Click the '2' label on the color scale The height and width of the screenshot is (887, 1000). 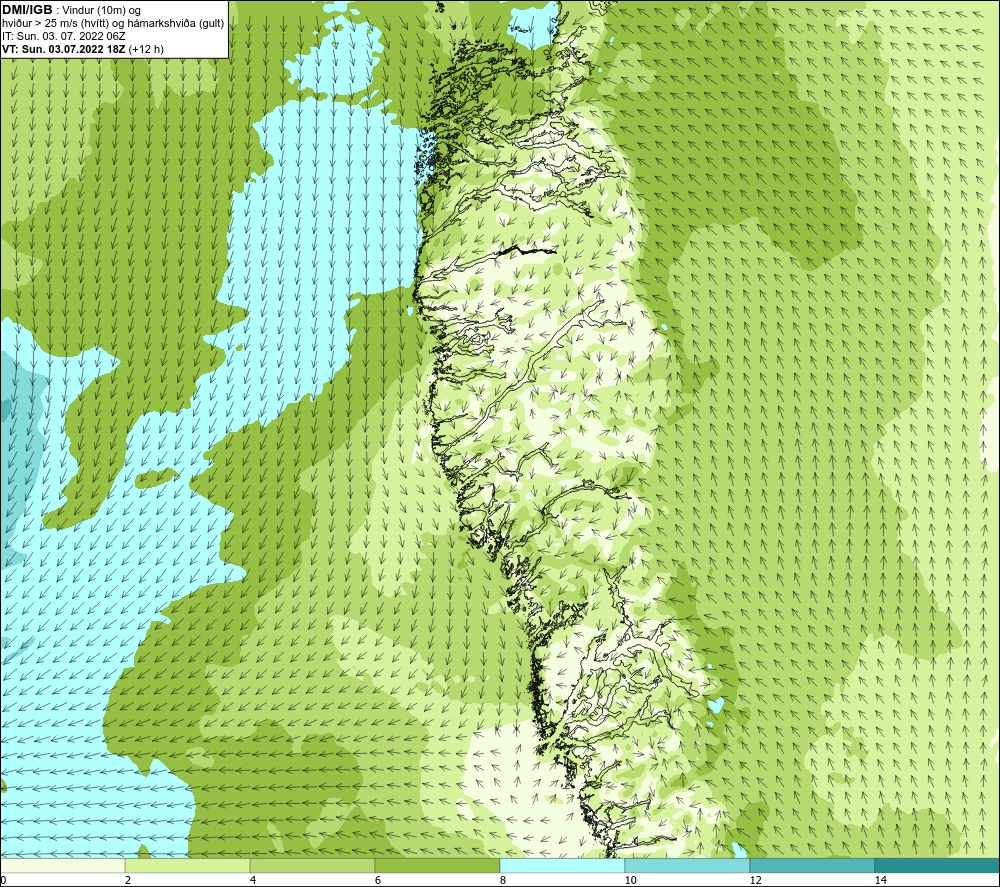(128, 880)
